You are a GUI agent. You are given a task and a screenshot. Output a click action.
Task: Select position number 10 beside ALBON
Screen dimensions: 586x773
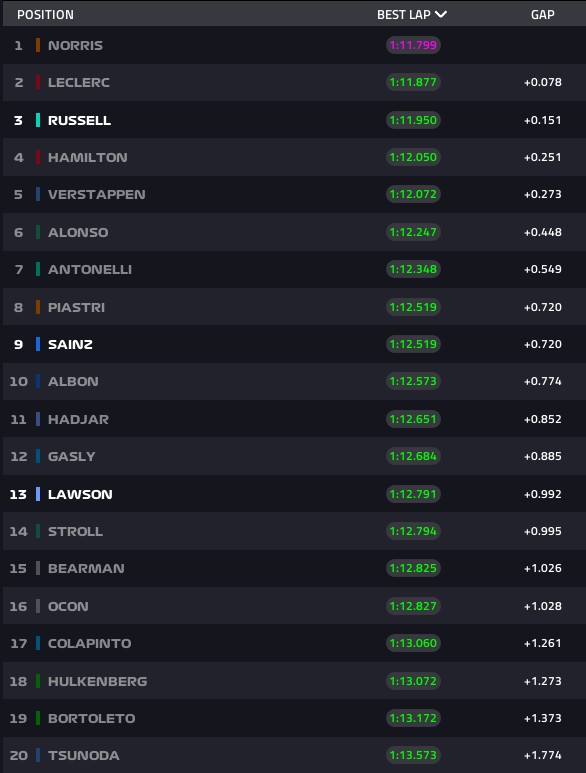pos(19,382)
